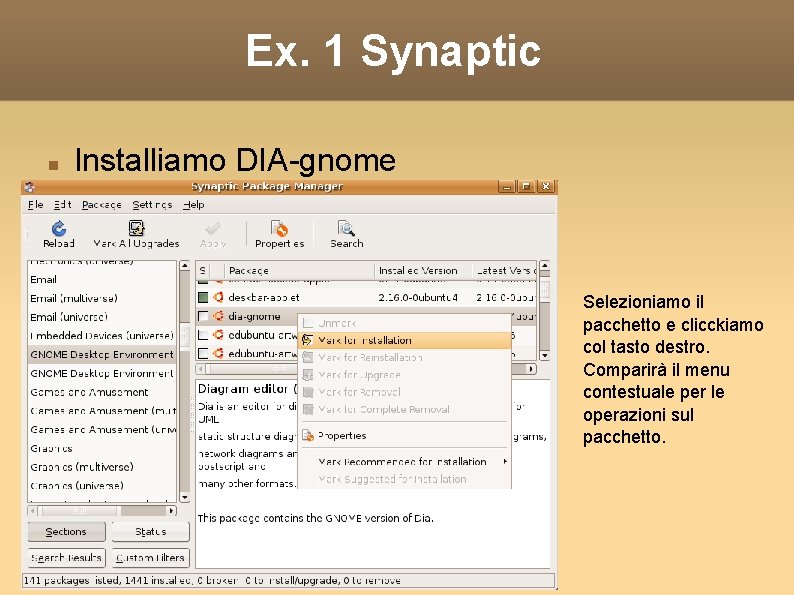This screenshot has height=595, width=794.
Task: Click the Ubuntu logo beside deskbar-applet
Action: 218,297
